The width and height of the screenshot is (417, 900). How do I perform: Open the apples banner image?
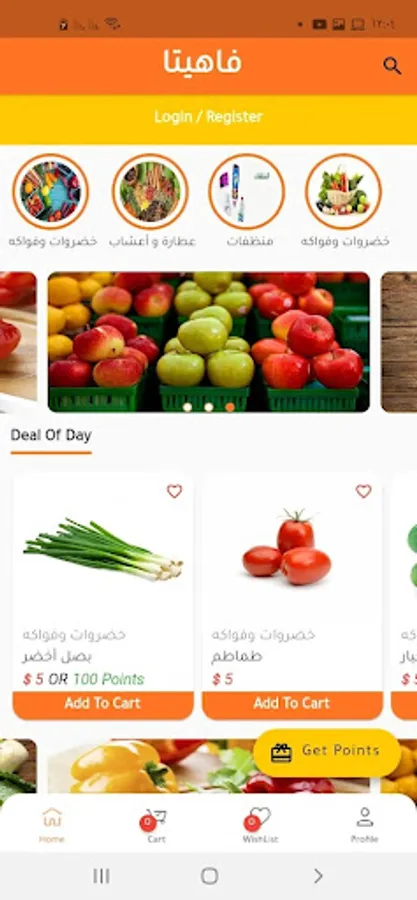[209, 342]
